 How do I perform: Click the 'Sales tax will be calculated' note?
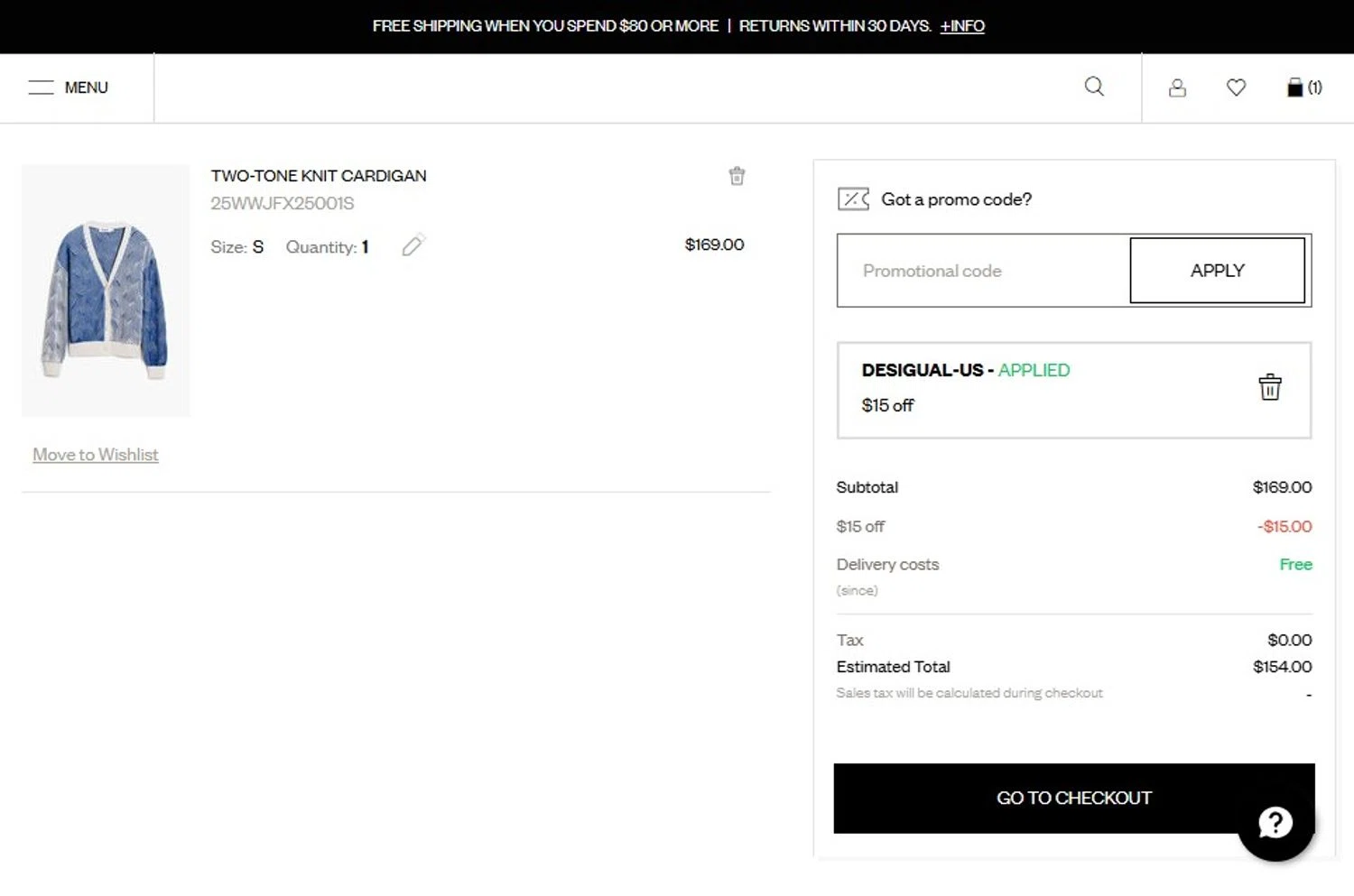click(x=969, y=693)
